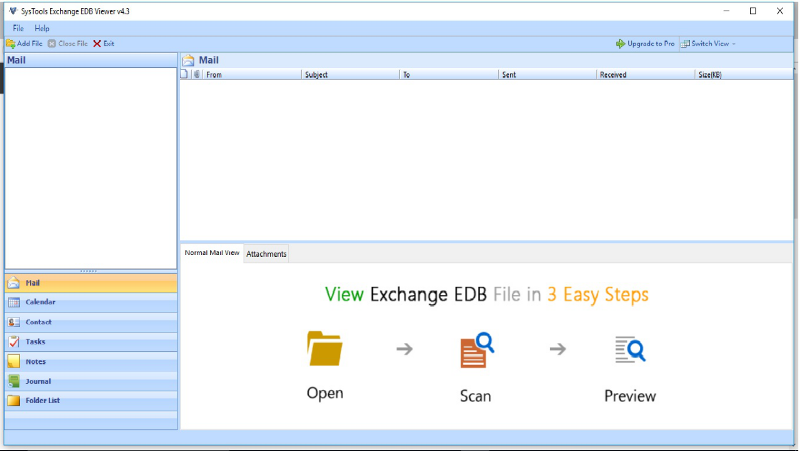Click the Mail envelope icon in the list header
The height and width of the screenshot is (451, 800).
point(188,60)
